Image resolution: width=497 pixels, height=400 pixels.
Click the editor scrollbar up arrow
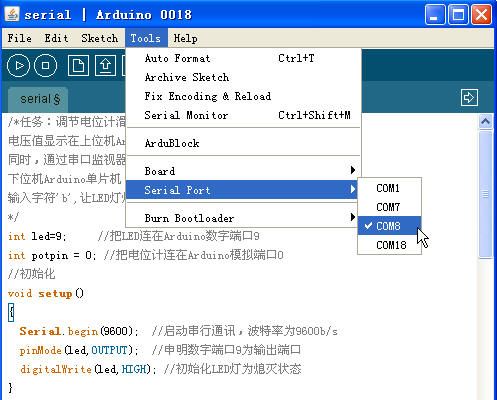(x=485, y=122)
